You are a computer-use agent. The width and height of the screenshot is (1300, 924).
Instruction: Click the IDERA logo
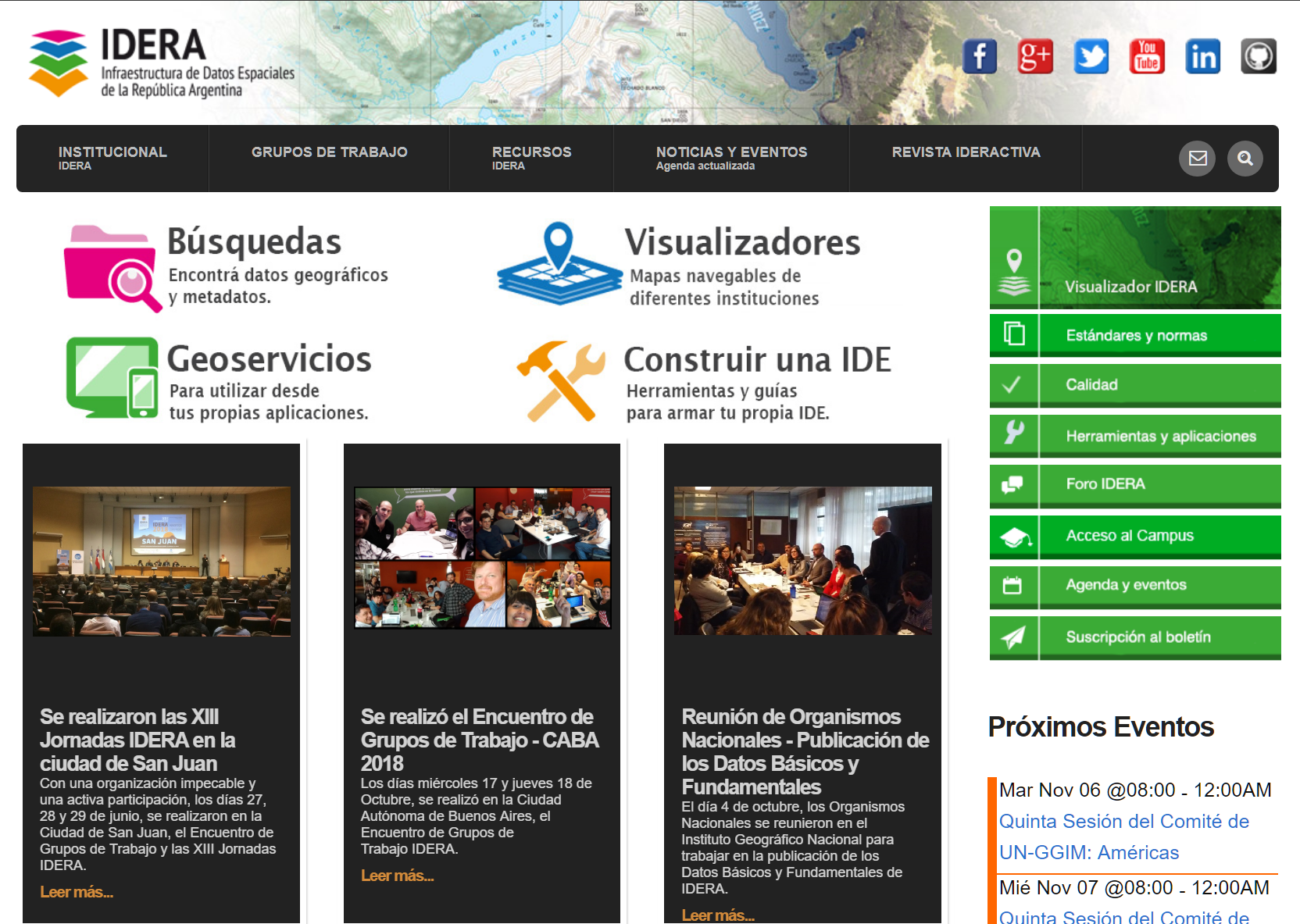pos(162,63)
